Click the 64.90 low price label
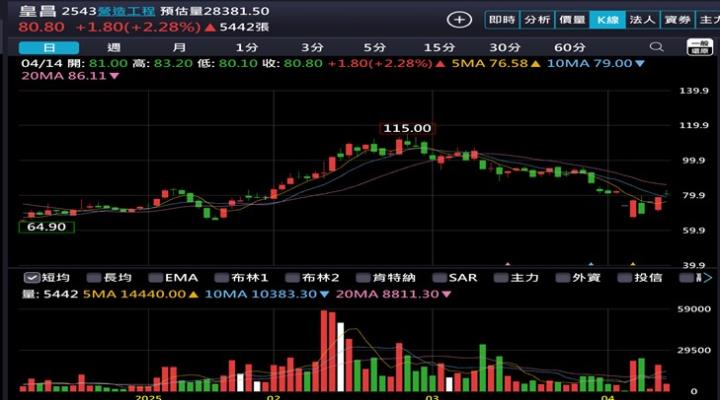720x400 pixels. click(45, 227)
